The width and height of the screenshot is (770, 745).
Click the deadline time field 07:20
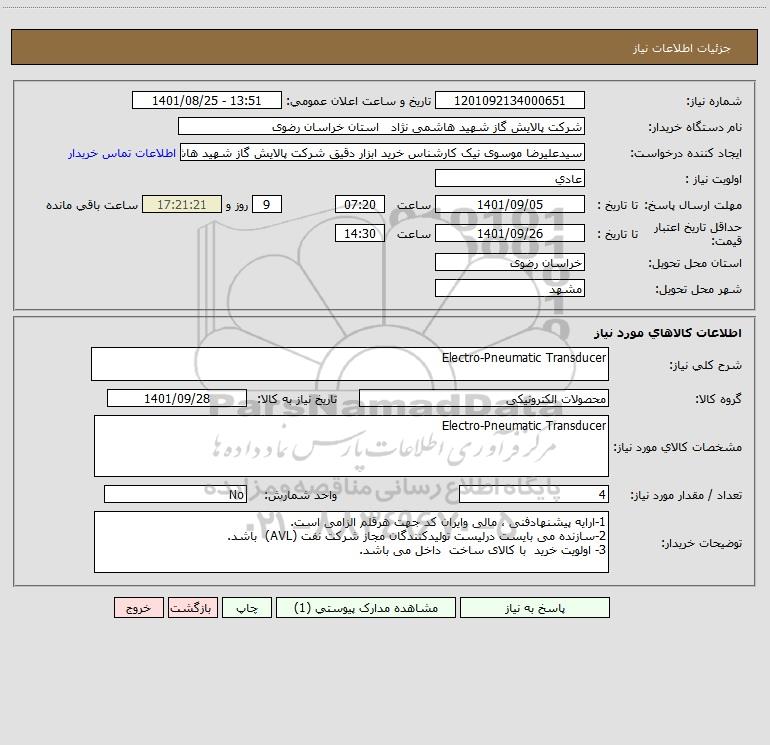pyautogui.click(x=359, y=204)
